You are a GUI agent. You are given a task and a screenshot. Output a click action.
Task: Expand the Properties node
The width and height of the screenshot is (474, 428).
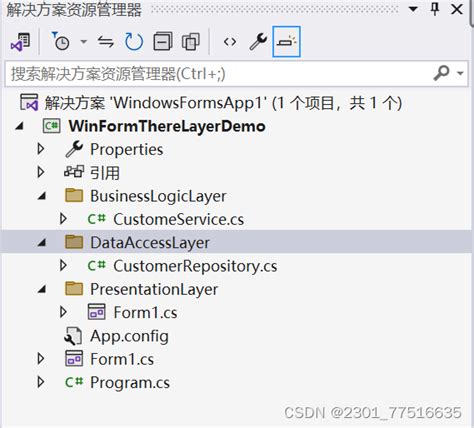click(41, 149)
